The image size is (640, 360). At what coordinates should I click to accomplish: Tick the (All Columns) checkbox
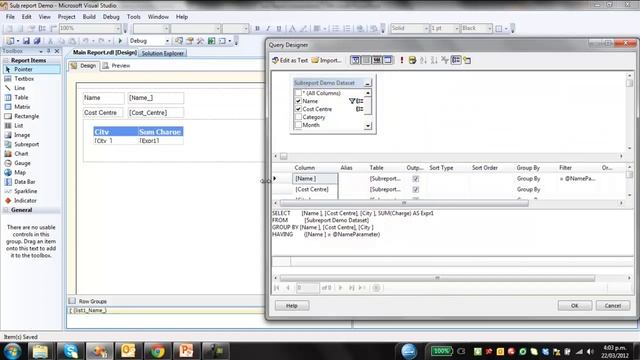pos(298,93)
